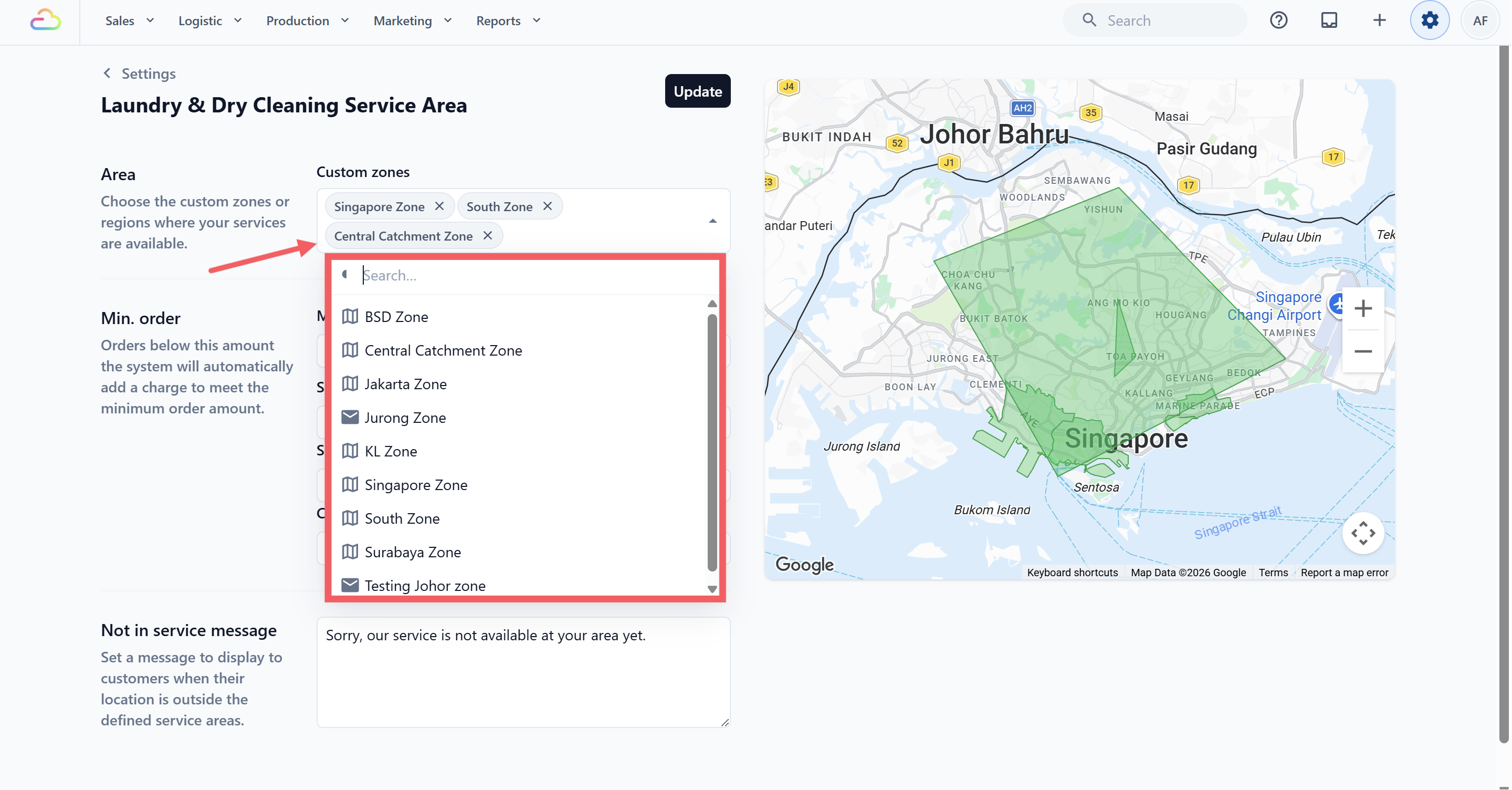Click dropdown list scroll up arrow

[712, 304]
